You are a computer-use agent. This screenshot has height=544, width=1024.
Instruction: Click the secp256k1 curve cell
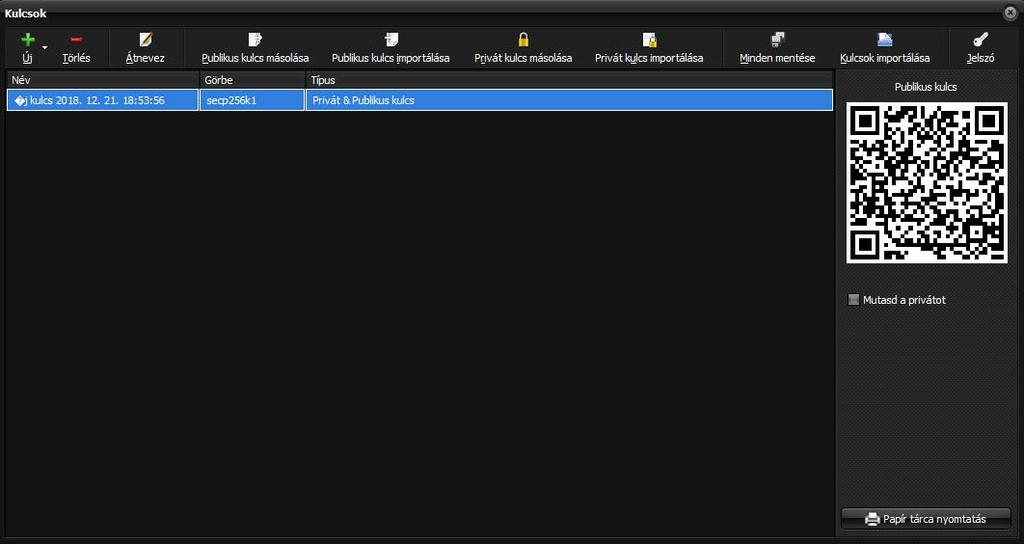252,101
